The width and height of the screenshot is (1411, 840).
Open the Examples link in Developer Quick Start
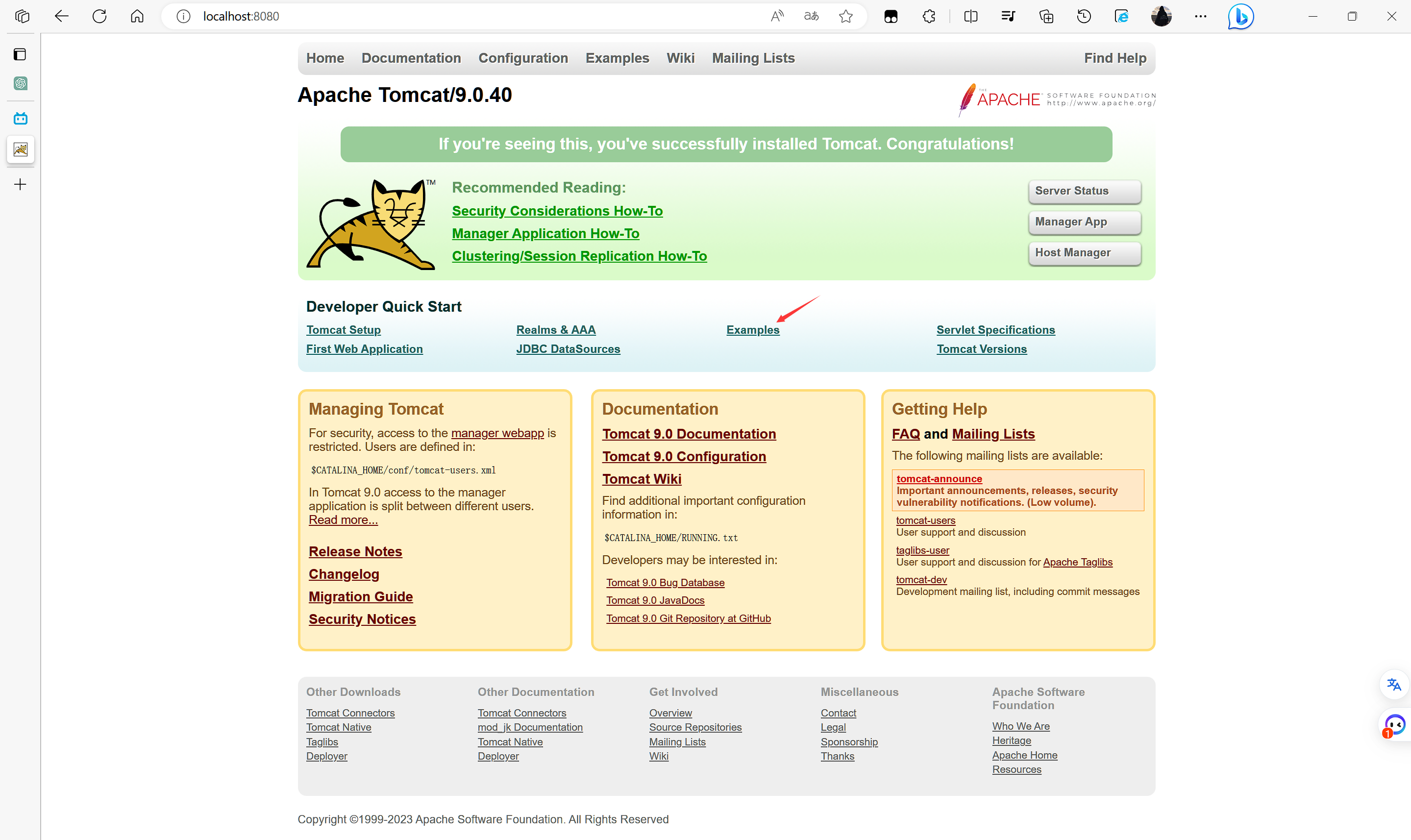[753, 330]
